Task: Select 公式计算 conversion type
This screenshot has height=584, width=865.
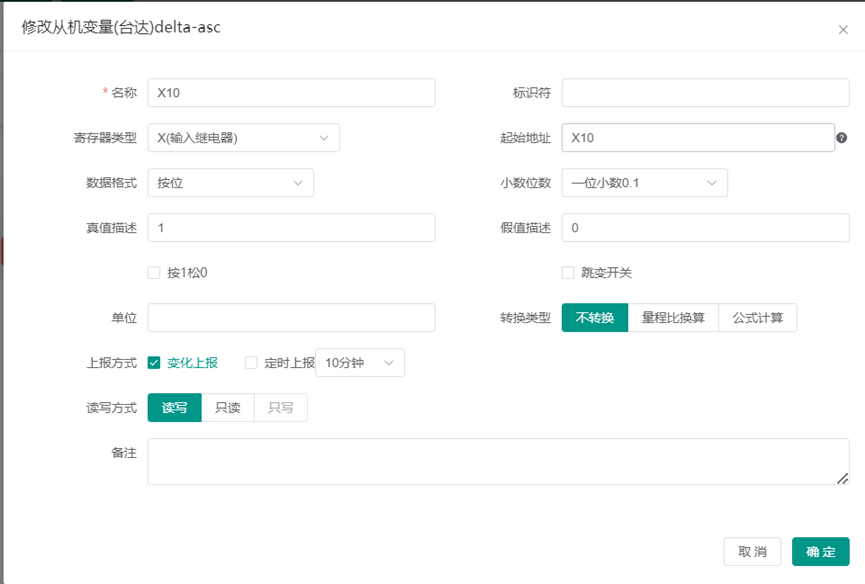Action: tap(757, 318)
